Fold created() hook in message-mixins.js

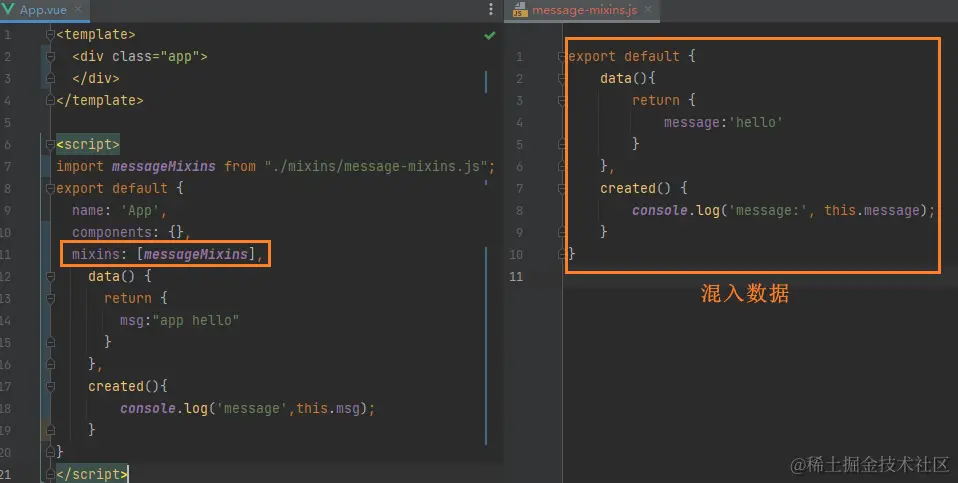tap(562, 189)
